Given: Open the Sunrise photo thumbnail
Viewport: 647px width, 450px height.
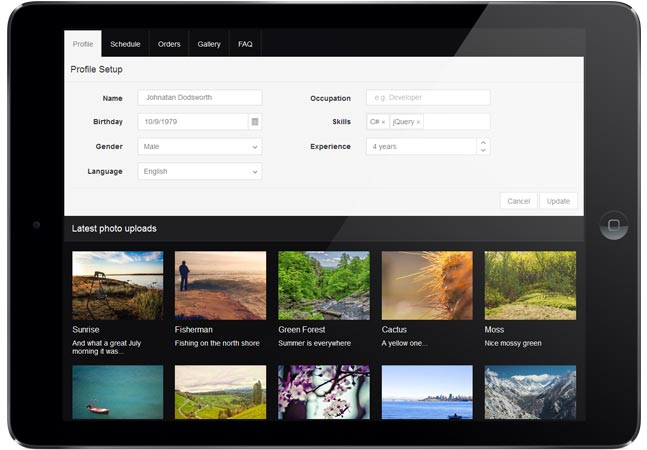Looking at the screenshot, I should click(x=118, y=285).
